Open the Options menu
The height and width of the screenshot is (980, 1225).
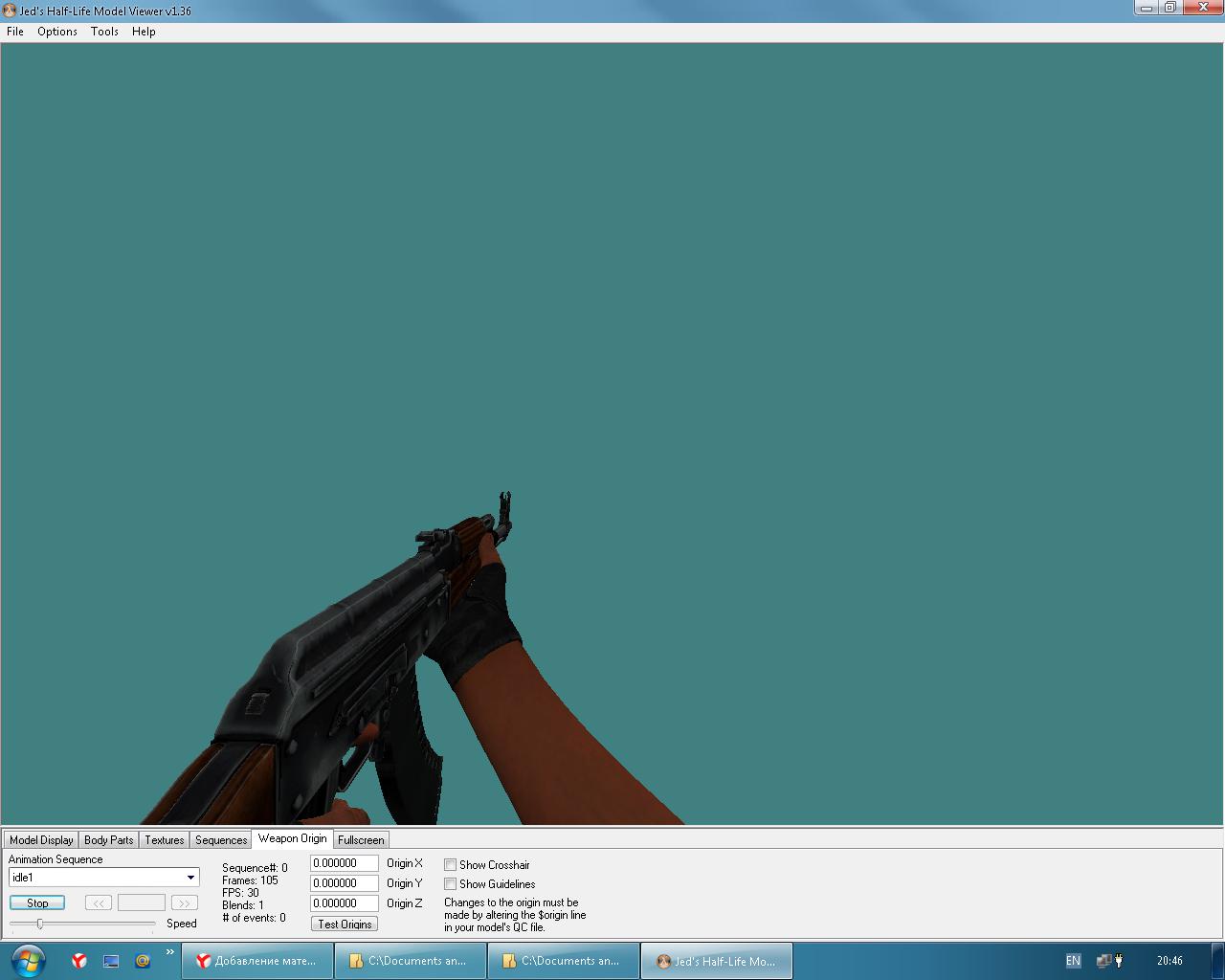click(x=57, y=32)
